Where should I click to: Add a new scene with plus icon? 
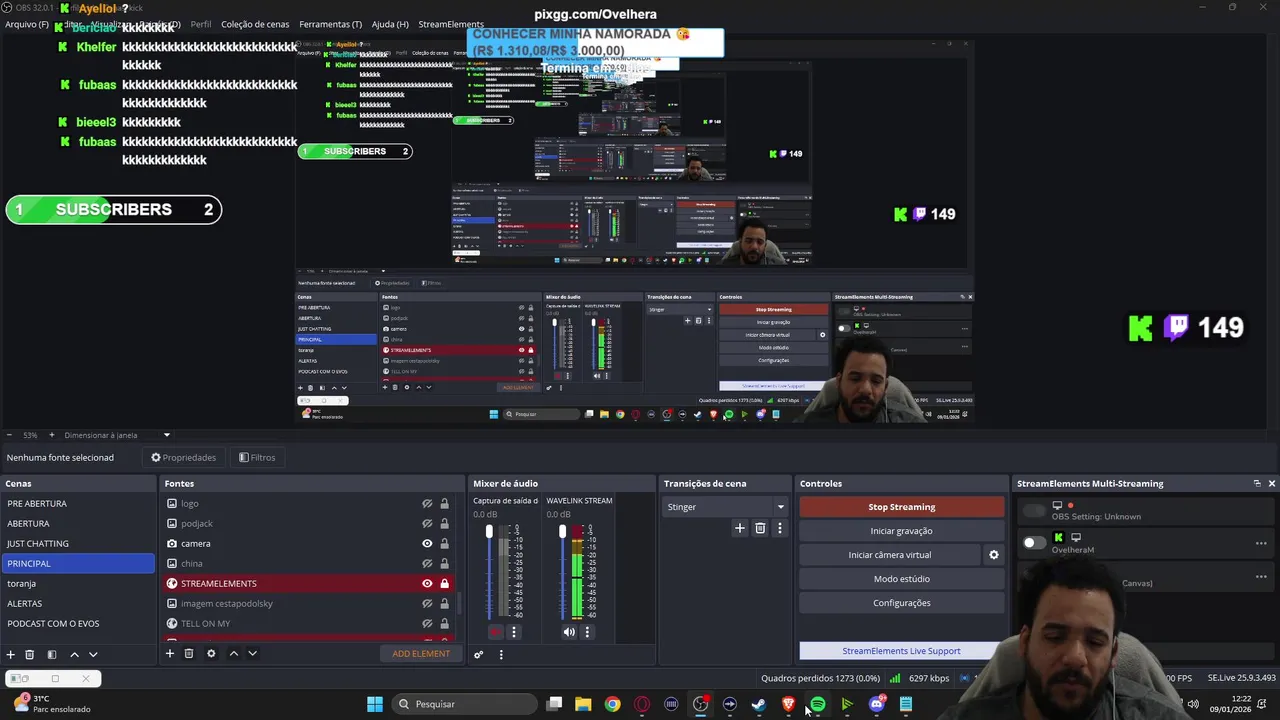11,654
